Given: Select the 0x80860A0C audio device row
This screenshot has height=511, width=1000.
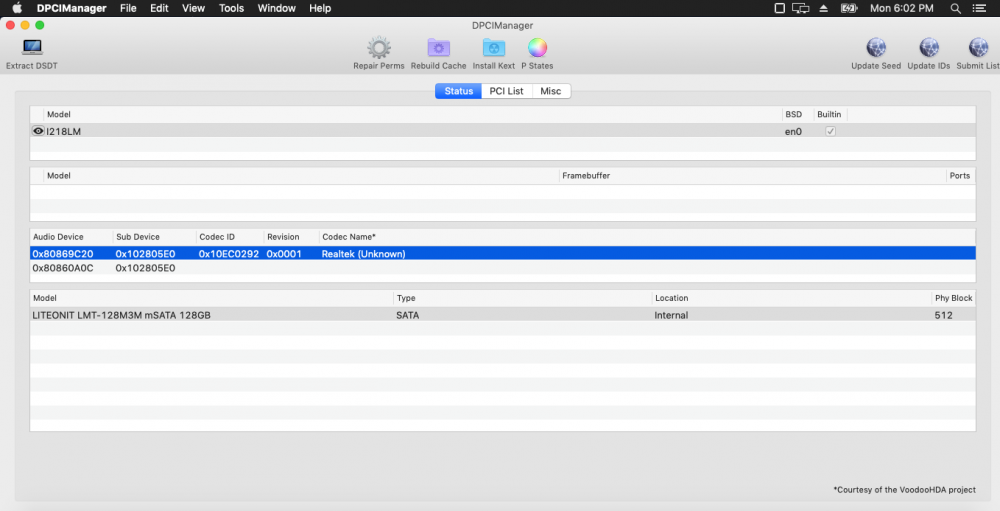Looking at the screenshot, I should click(x=62, y=268).
